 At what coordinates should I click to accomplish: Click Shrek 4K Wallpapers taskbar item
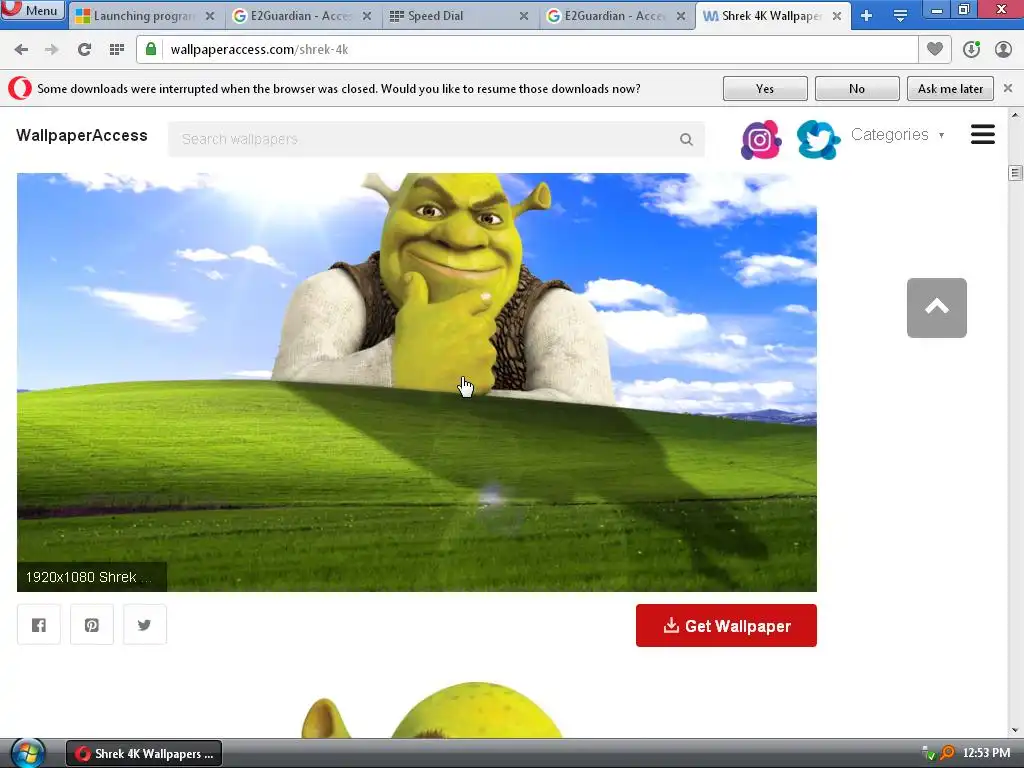coord(144,754)
